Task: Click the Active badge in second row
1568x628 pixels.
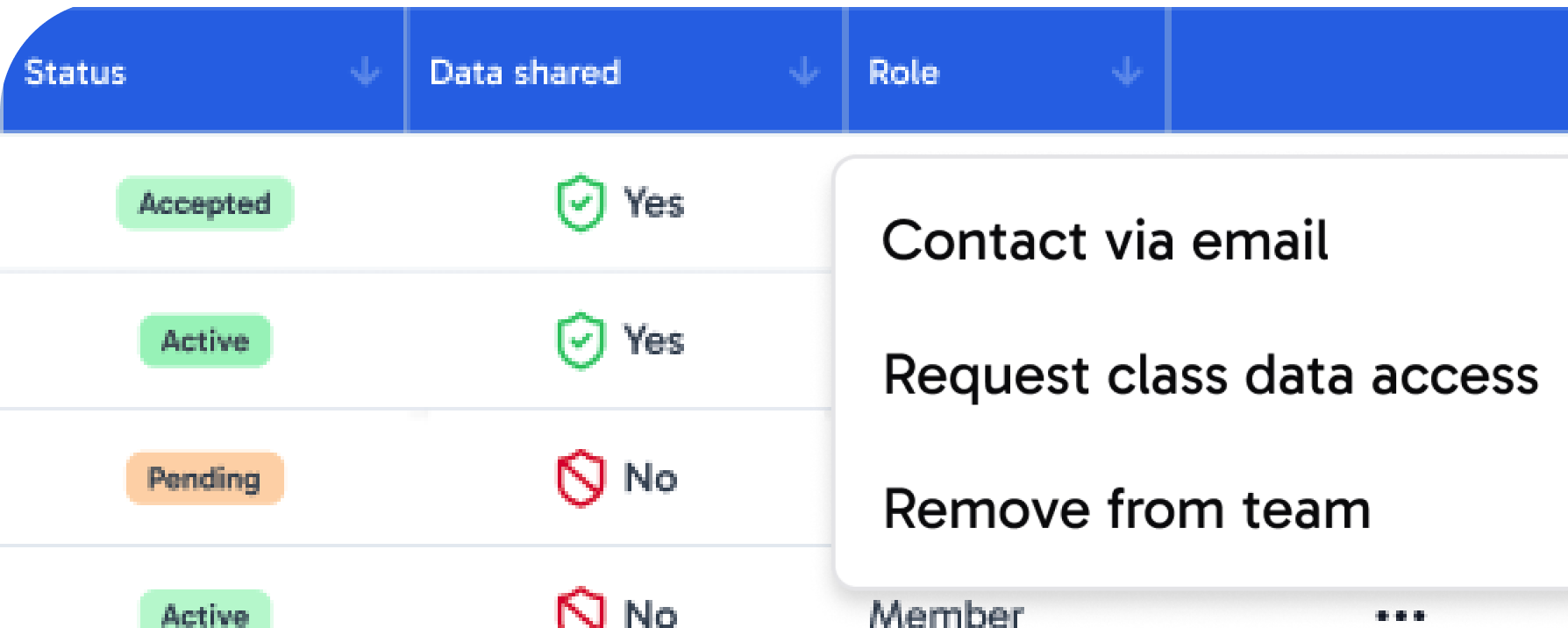Action: click(204, 340)
